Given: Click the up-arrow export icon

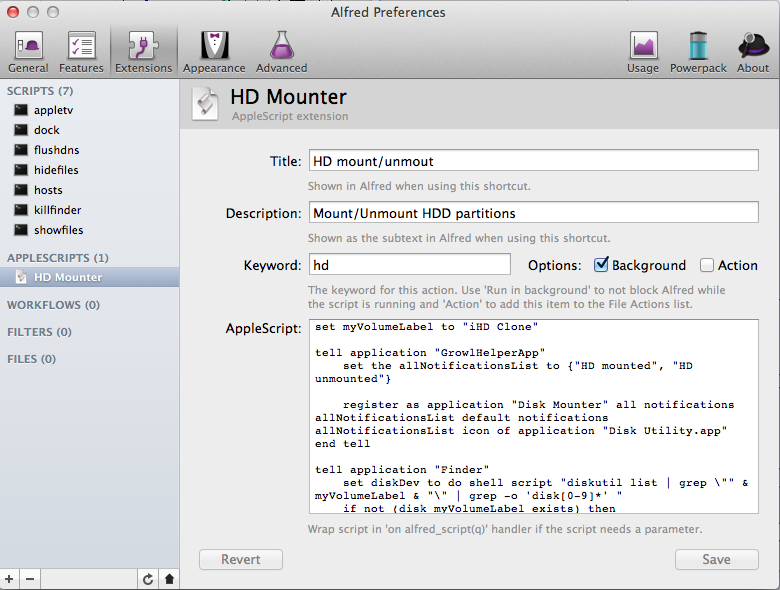Looking at the screenshot, I should coord(169,579).
